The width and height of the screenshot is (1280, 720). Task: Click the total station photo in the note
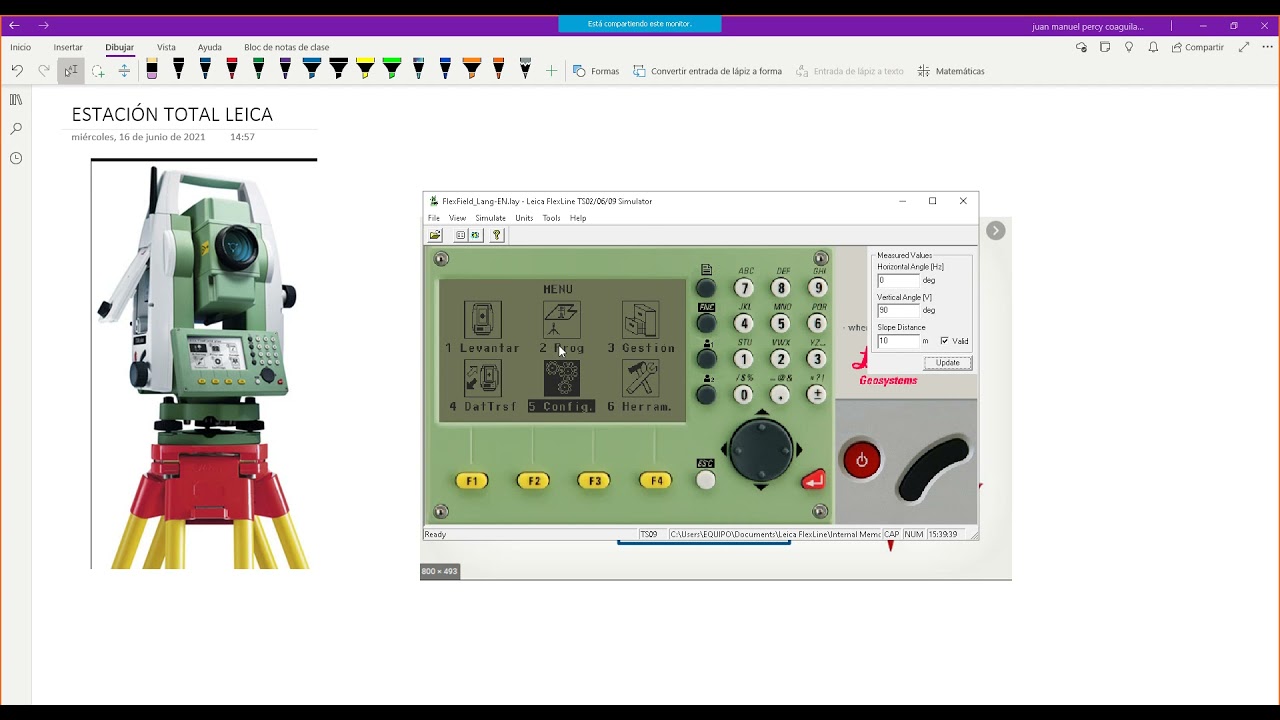pyautogui.click(x=204, y=365)
